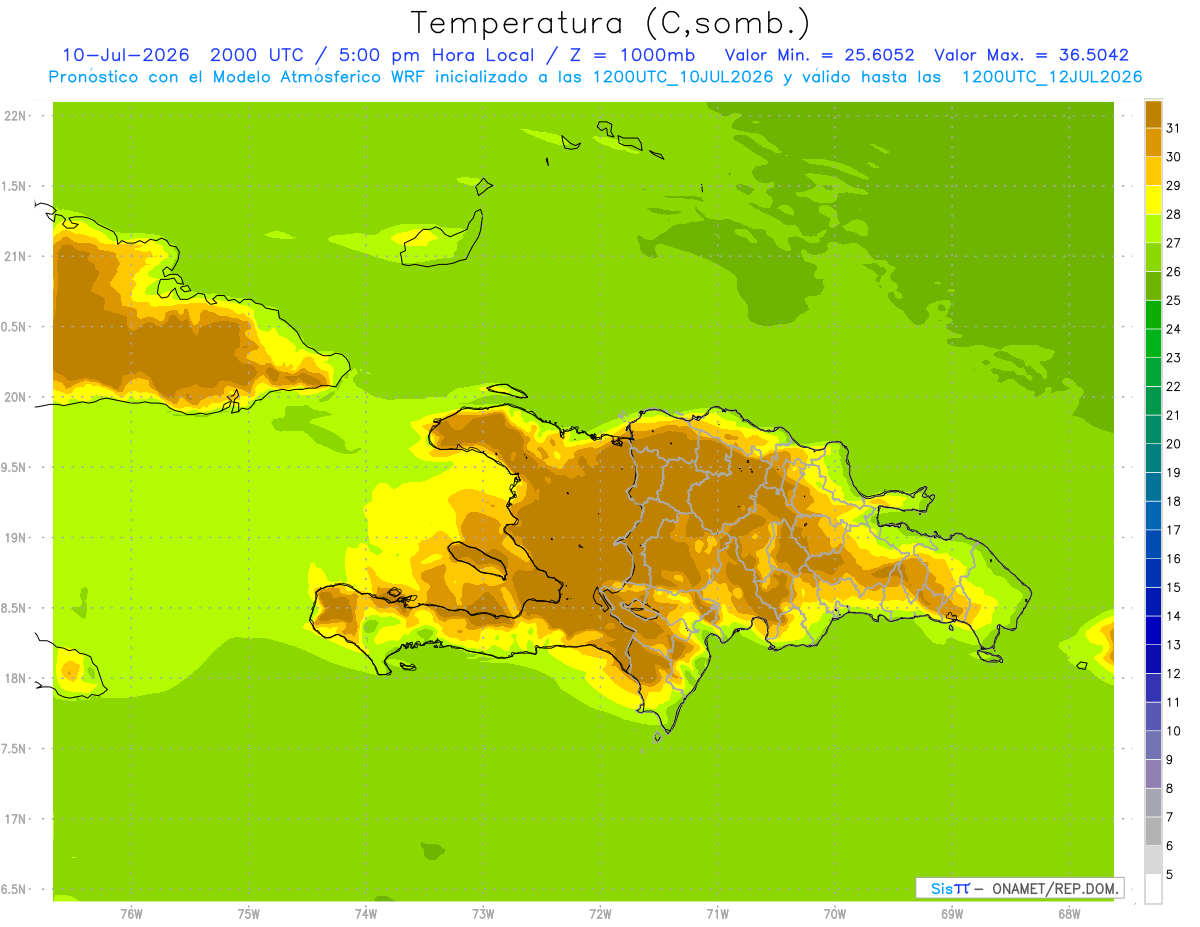
Task: Click the longitude axis label "76W"
Action: [x=131, y=914]
